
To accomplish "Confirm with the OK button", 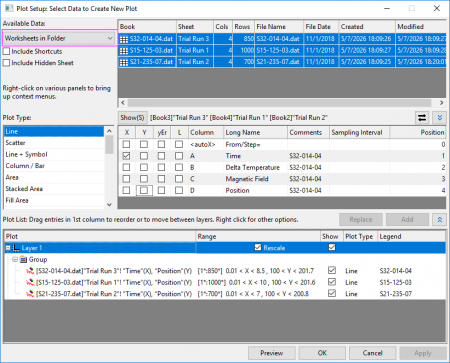I will (x=322, y=353).
